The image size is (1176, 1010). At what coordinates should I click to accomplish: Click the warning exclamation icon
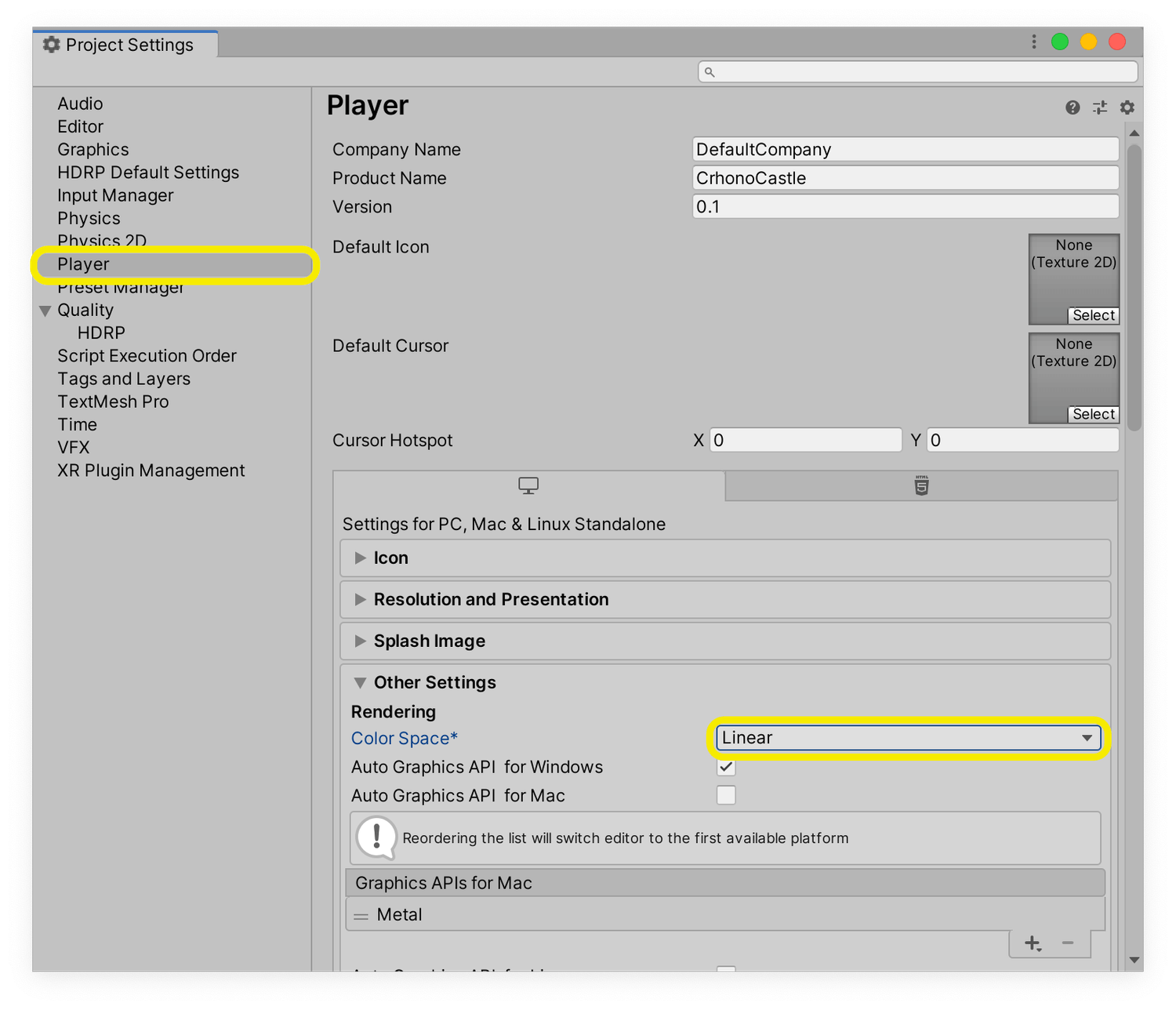point(377,837)
